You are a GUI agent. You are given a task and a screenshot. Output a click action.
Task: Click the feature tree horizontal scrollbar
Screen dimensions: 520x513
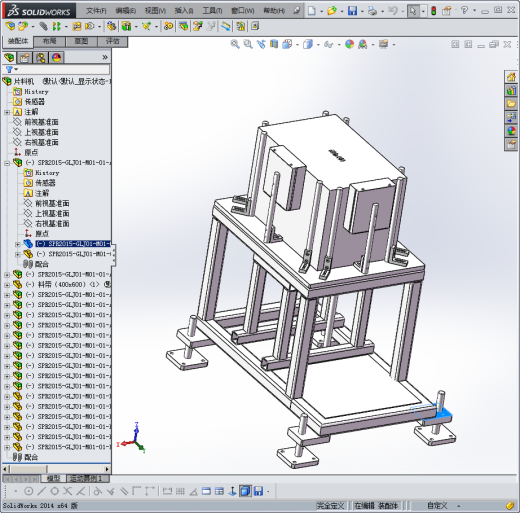pyautogui.click(x=56, y=469)
